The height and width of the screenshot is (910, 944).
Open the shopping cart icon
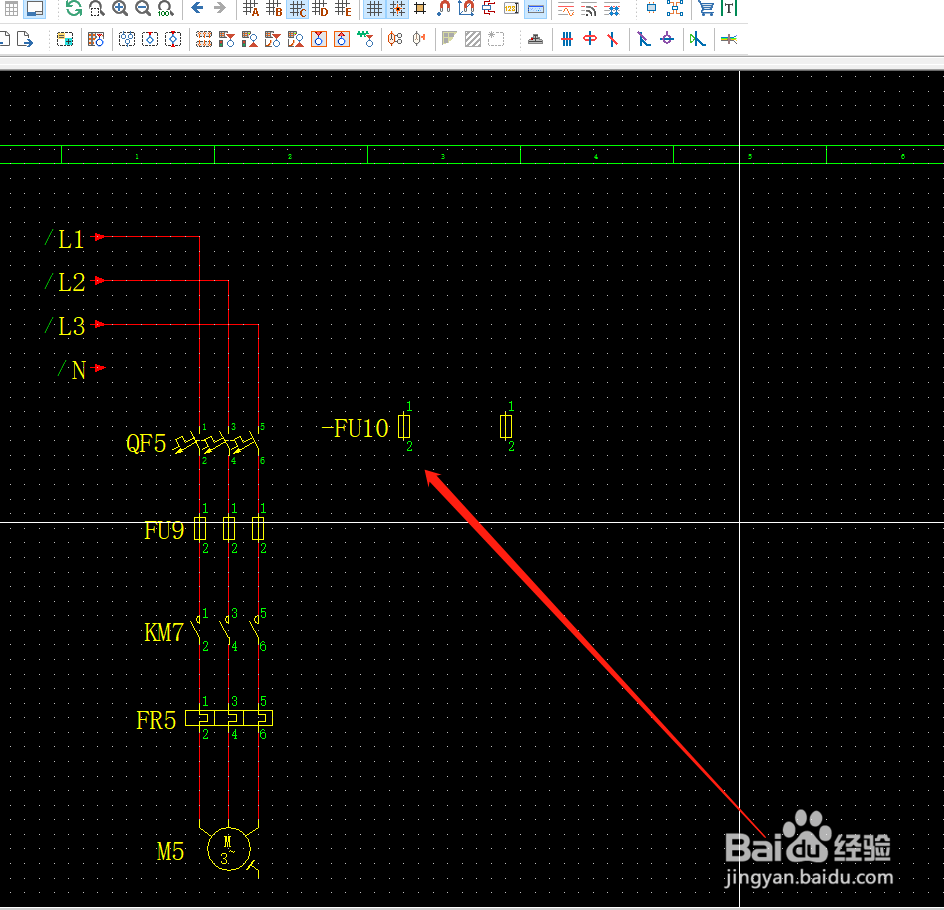pyautogui.click(x=706, y=8)
